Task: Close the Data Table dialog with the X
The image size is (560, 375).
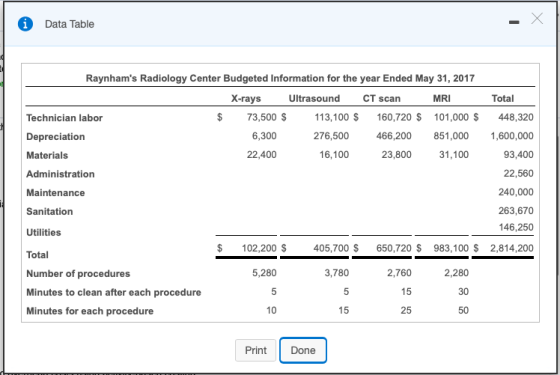Action: point(537,19)
